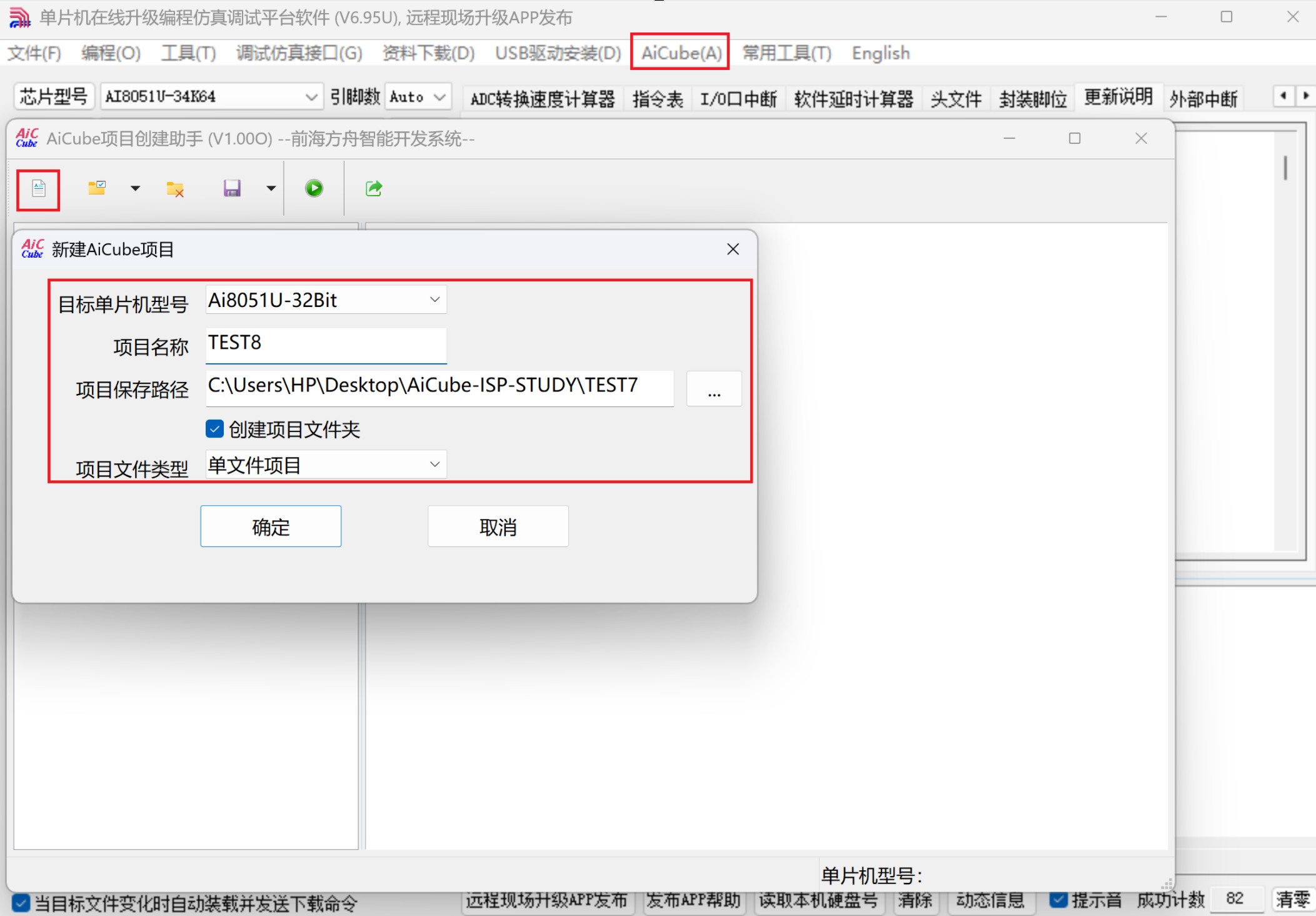Toggle the 提示音 checkbox
The width and height of the screenshot is (1316, 916).
coord(1058,900)
